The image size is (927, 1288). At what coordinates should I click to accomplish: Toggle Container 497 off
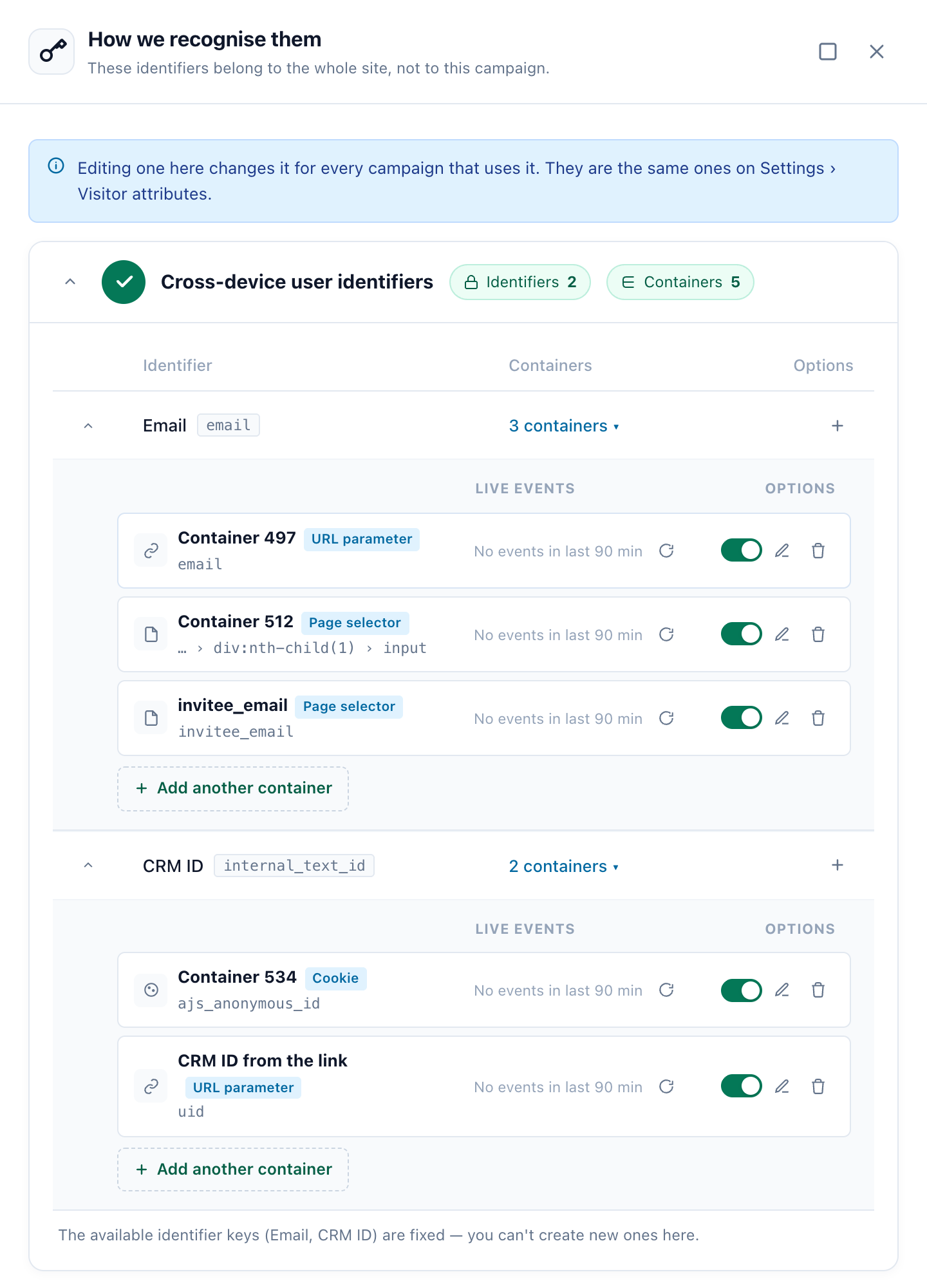click(x=742, y=551)
